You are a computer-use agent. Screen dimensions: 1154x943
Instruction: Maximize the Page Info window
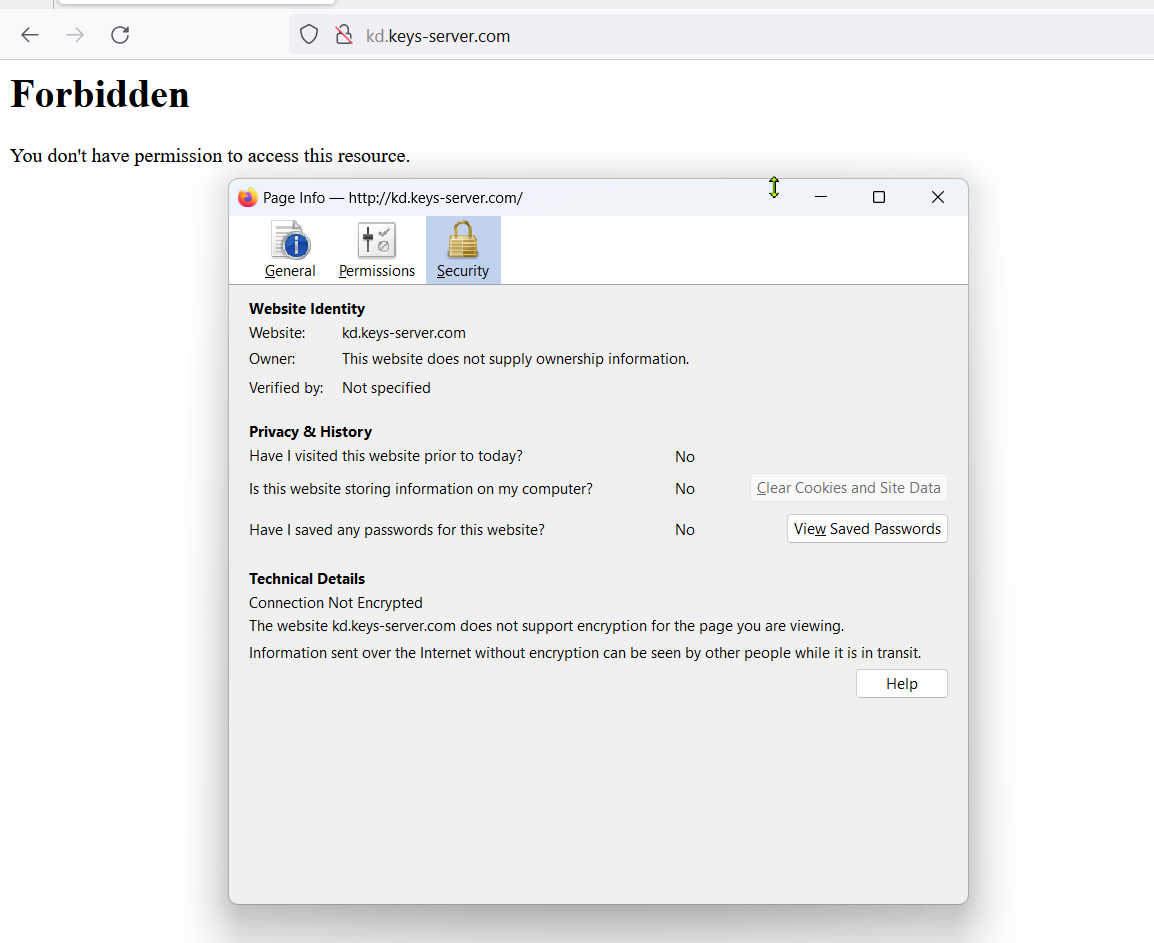(x=879, y=197)
